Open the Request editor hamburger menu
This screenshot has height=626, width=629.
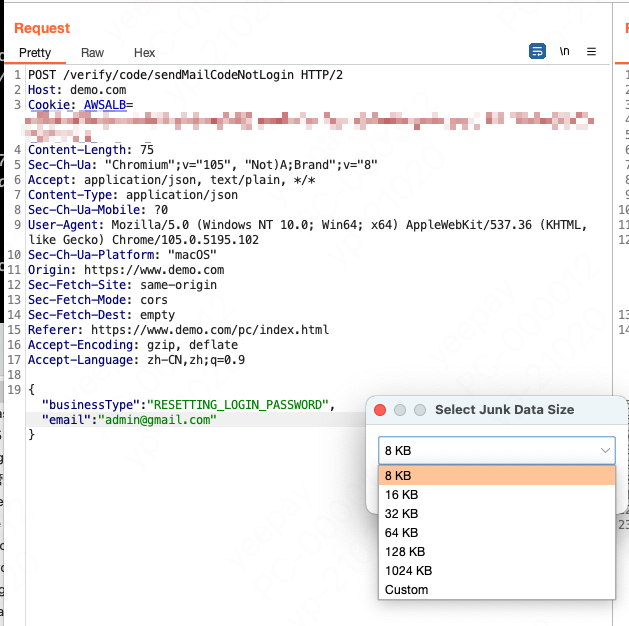coord(591,52)
